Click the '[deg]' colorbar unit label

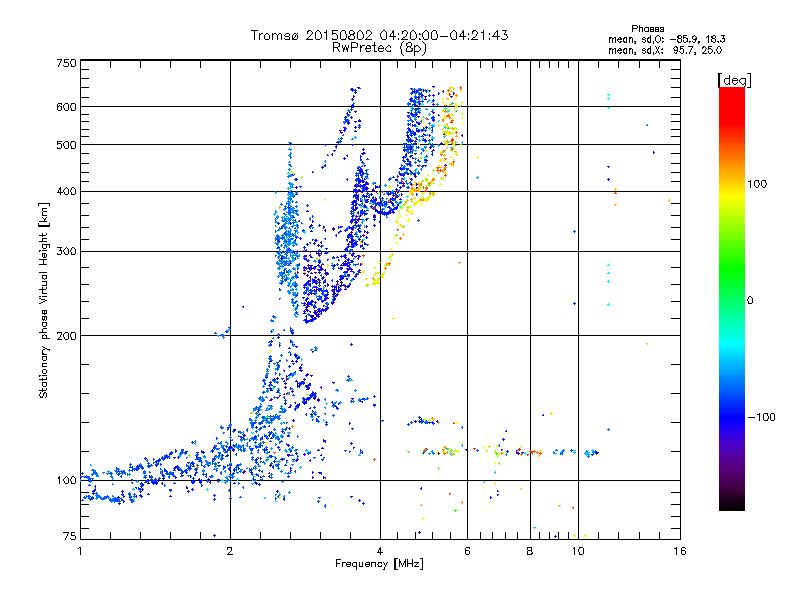pyautogui.click(x=734, y=80)
